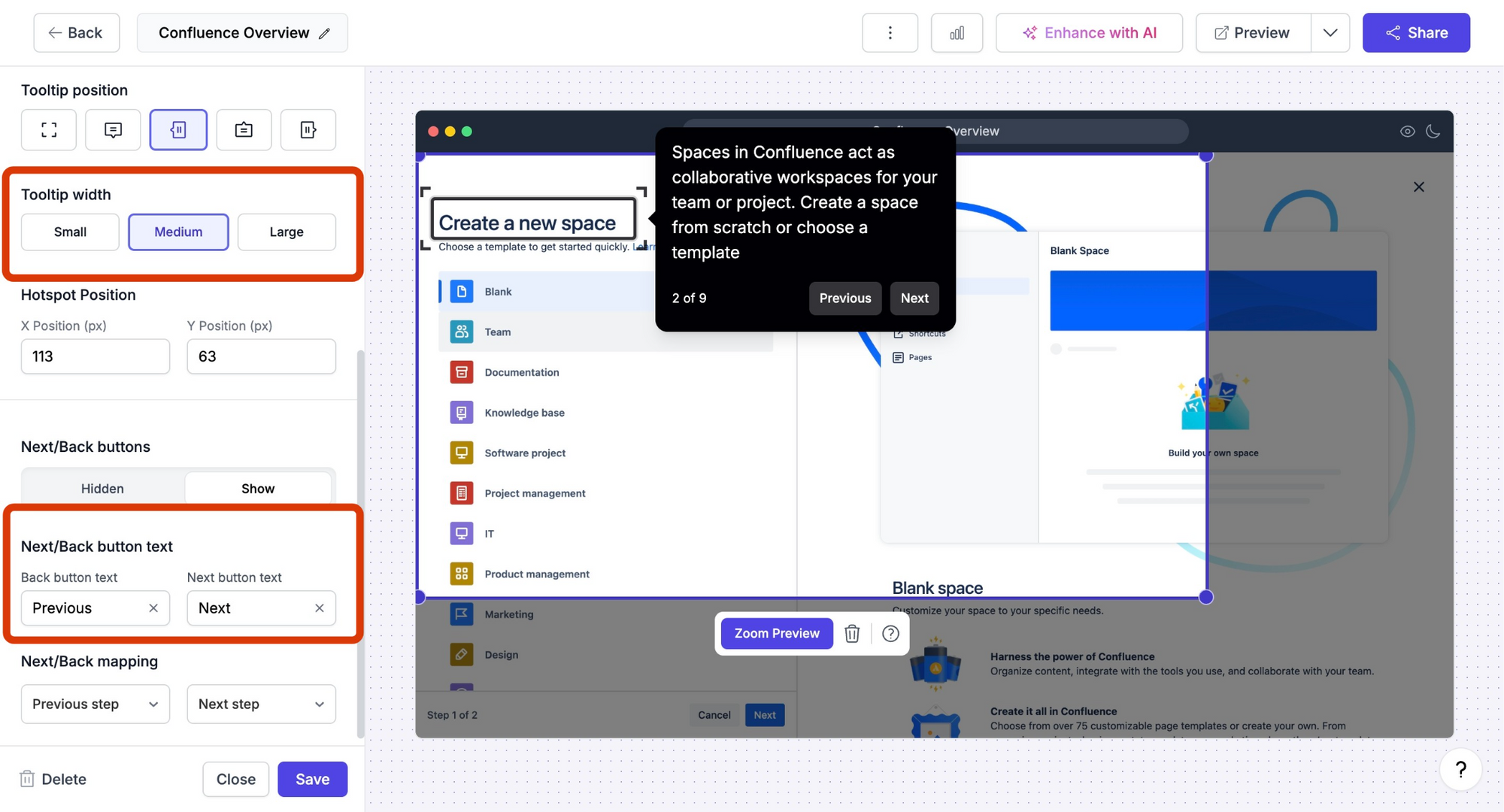Set tooltip width to Large
Viewport: 1504px width, 812px height.
point(287,232)
